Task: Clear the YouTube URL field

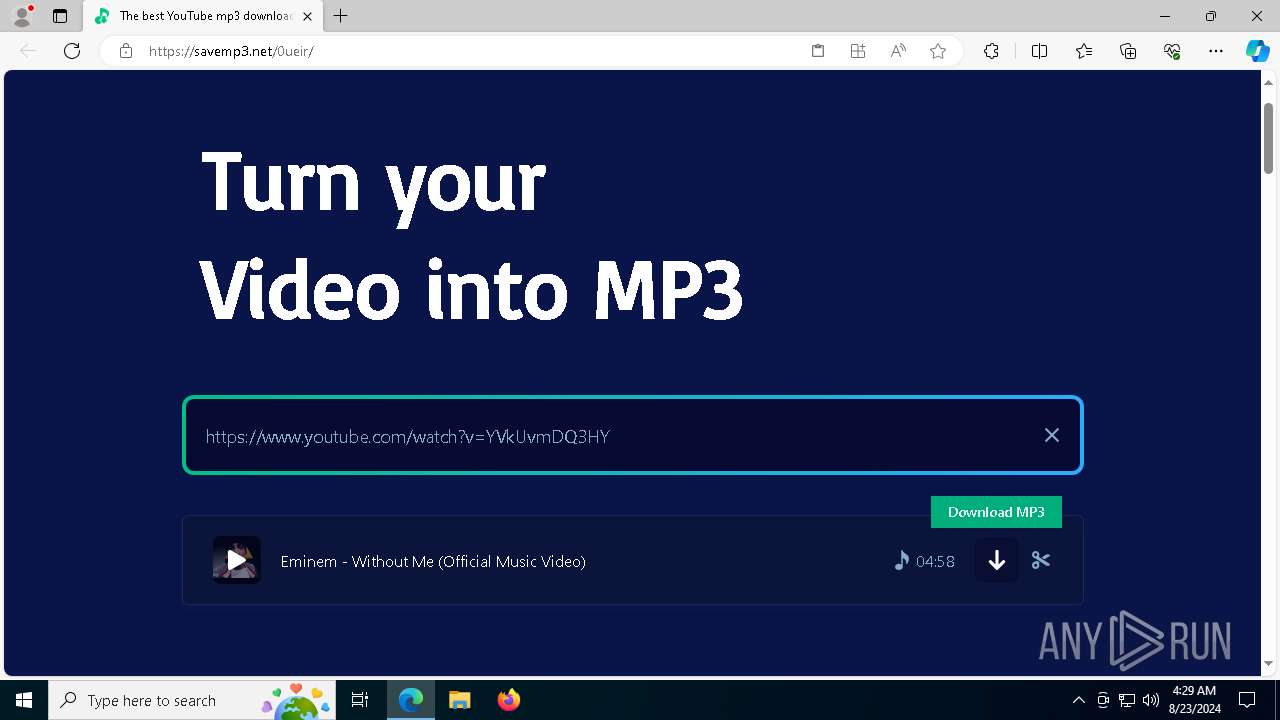Action: tap(1051, 435)
